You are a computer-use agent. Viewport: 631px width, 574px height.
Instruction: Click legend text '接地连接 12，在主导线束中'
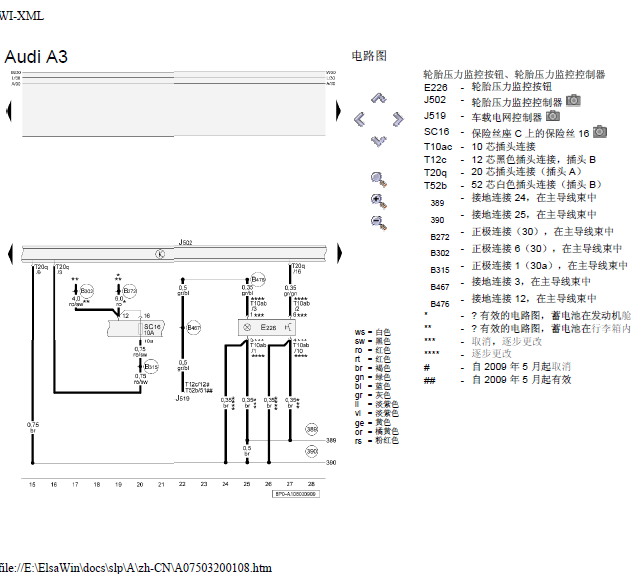click(x=534, y=299)
